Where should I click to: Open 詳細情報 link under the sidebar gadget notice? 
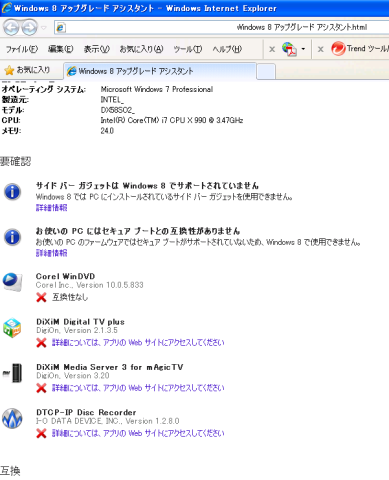pyautogui.click(x=52, y=208)
